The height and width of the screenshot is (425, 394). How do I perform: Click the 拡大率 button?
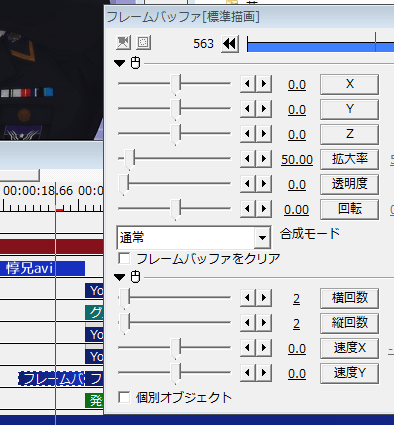349,159
